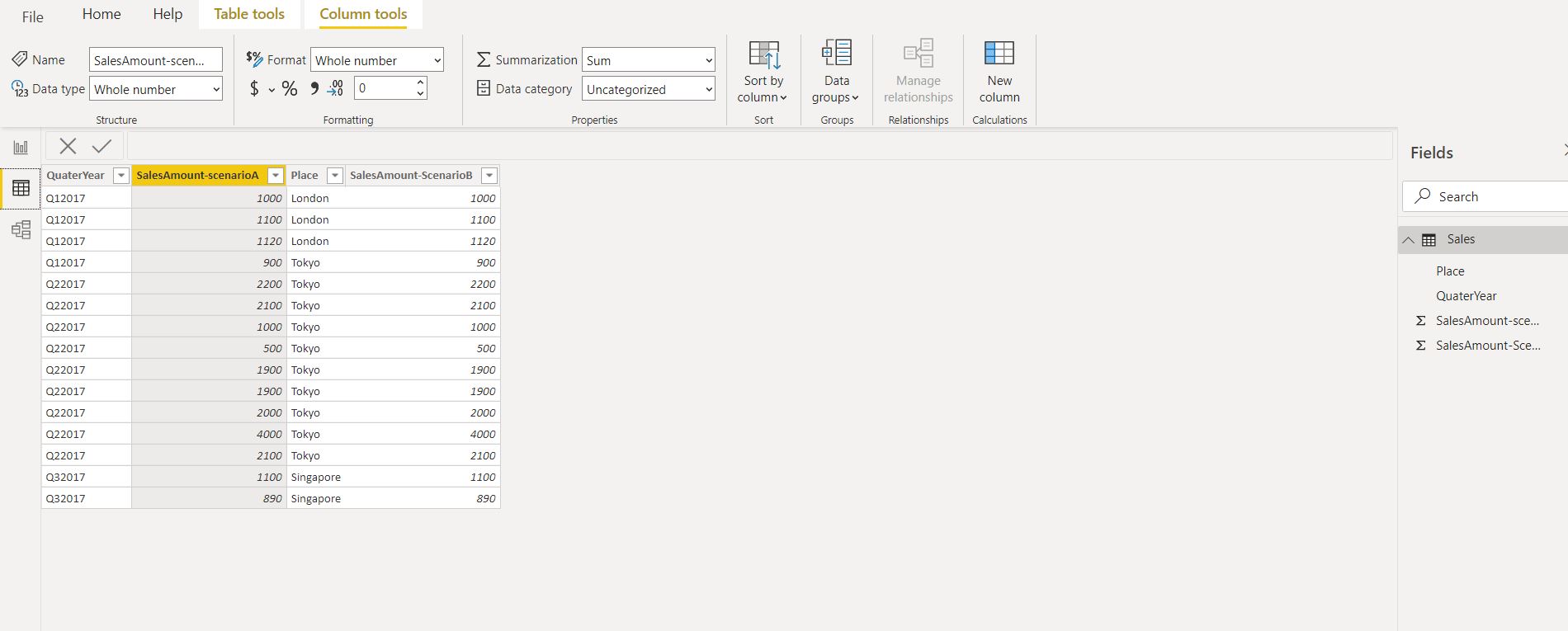Click the Manage relationships icon
This screenshot has width=1568, height=631.
click(x=919, y=53)
